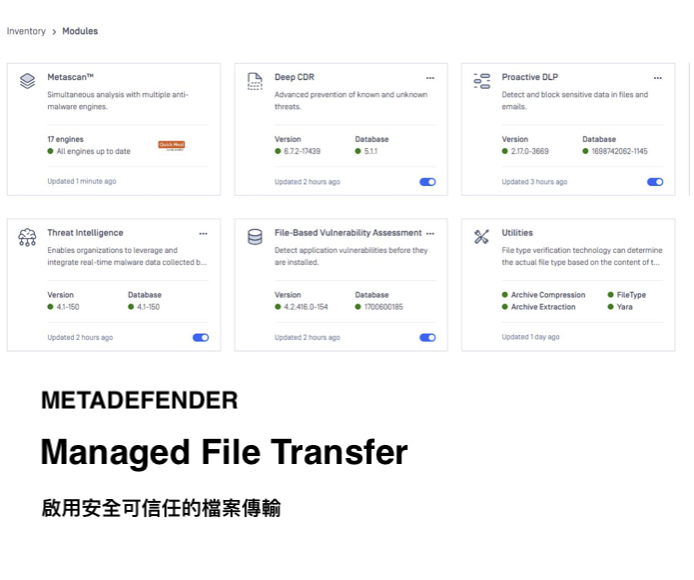Click the Modules breadcrumb

[80, 31]
